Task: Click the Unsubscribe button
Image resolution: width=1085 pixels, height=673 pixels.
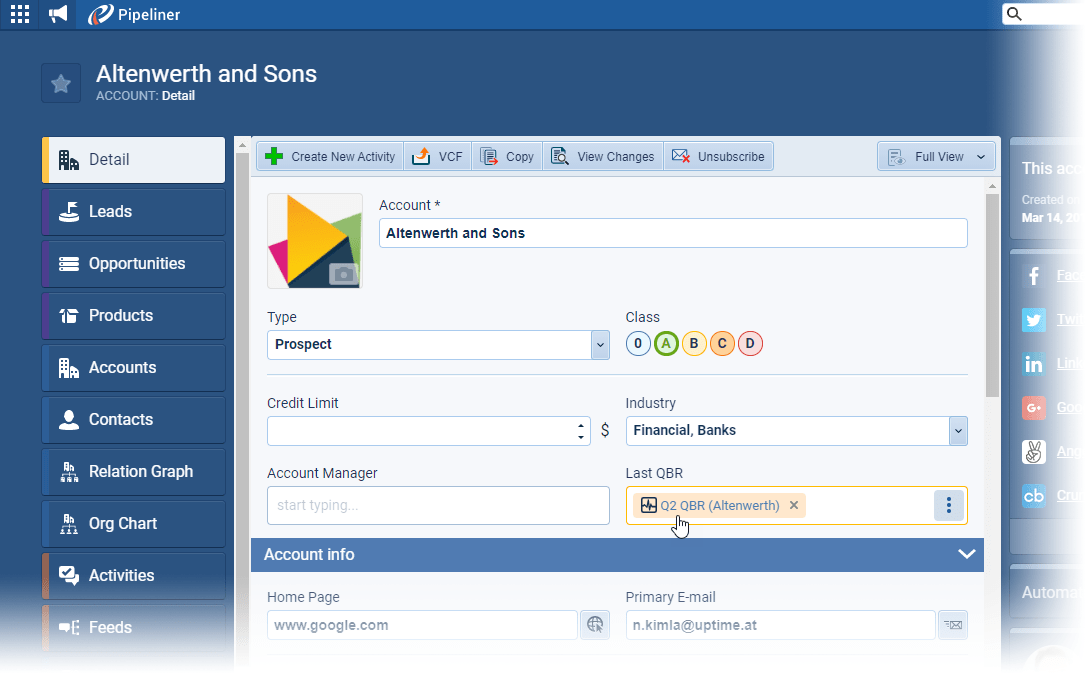Action: (718, 157)
